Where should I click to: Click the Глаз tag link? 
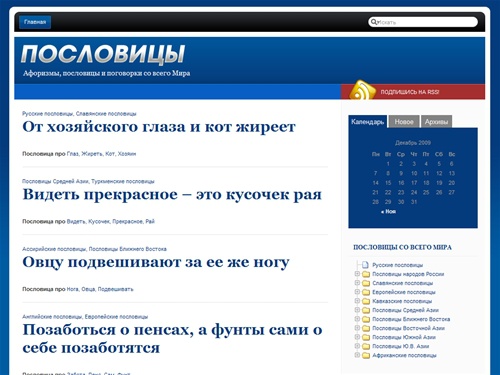[x=73, y=154]
